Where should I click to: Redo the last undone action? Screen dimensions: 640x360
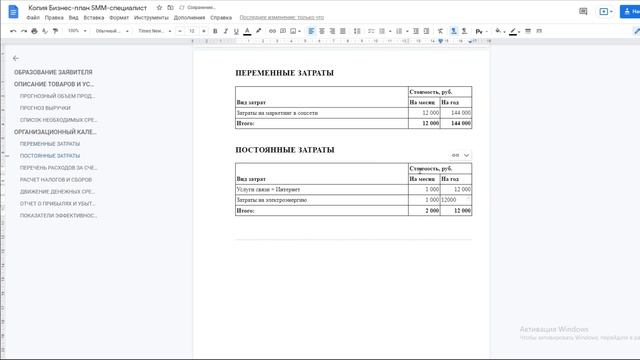[24, 31]
